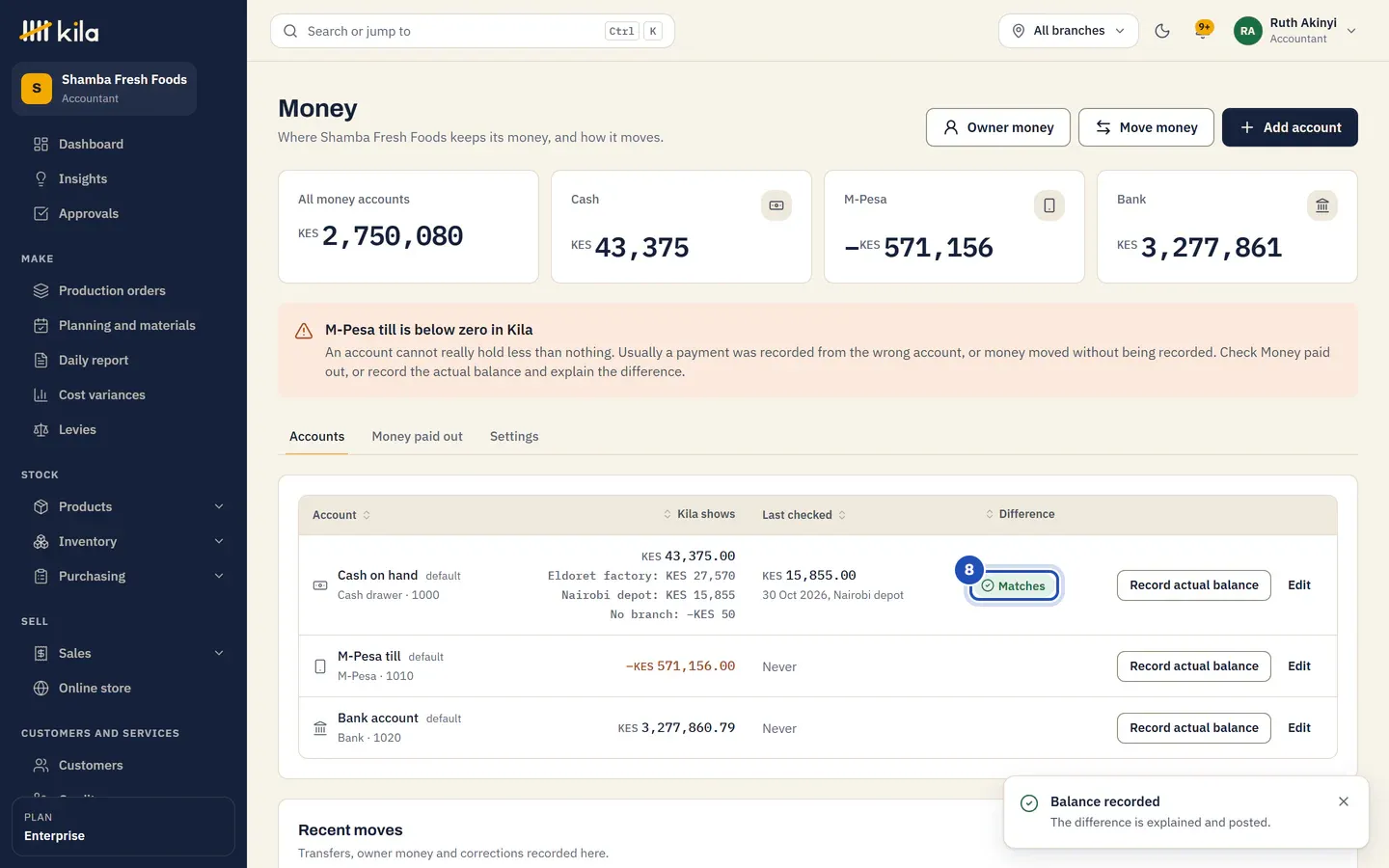Switch to Money paid out tab

(417, 436)
